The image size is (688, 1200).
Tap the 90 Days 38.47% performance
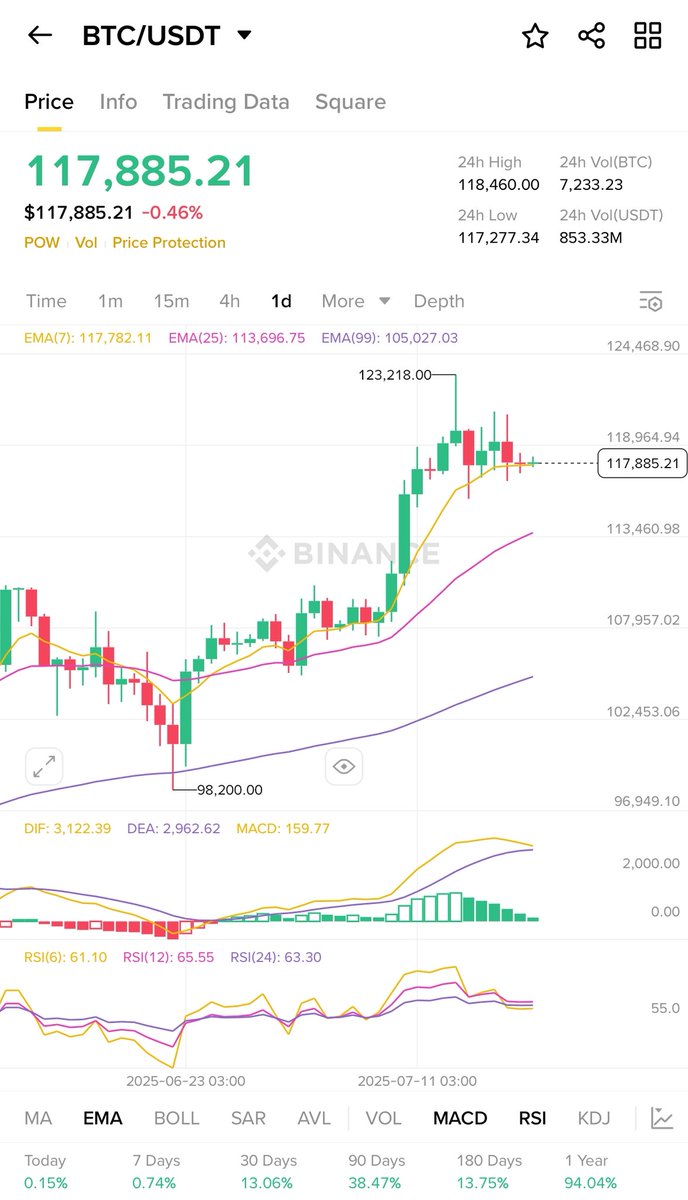[376, 1172]
